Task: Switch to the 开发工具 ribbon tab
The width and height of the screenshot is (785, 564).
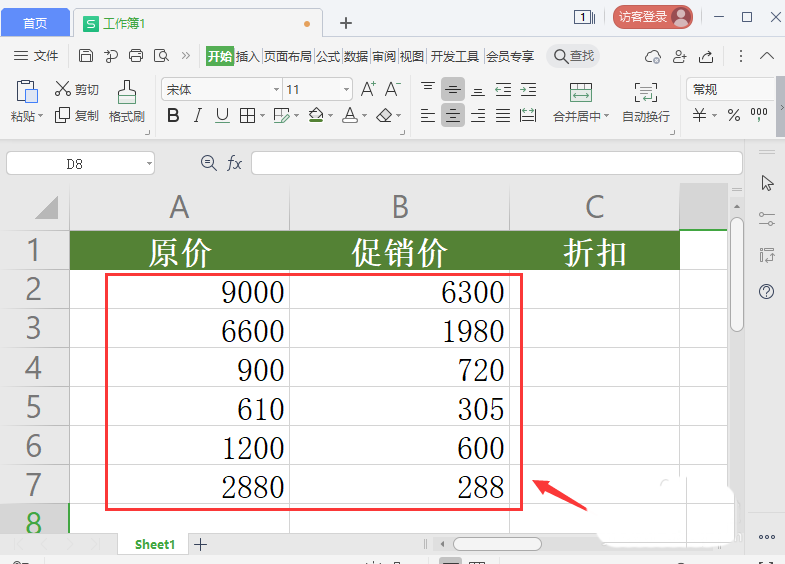Action: click(455, 56)
